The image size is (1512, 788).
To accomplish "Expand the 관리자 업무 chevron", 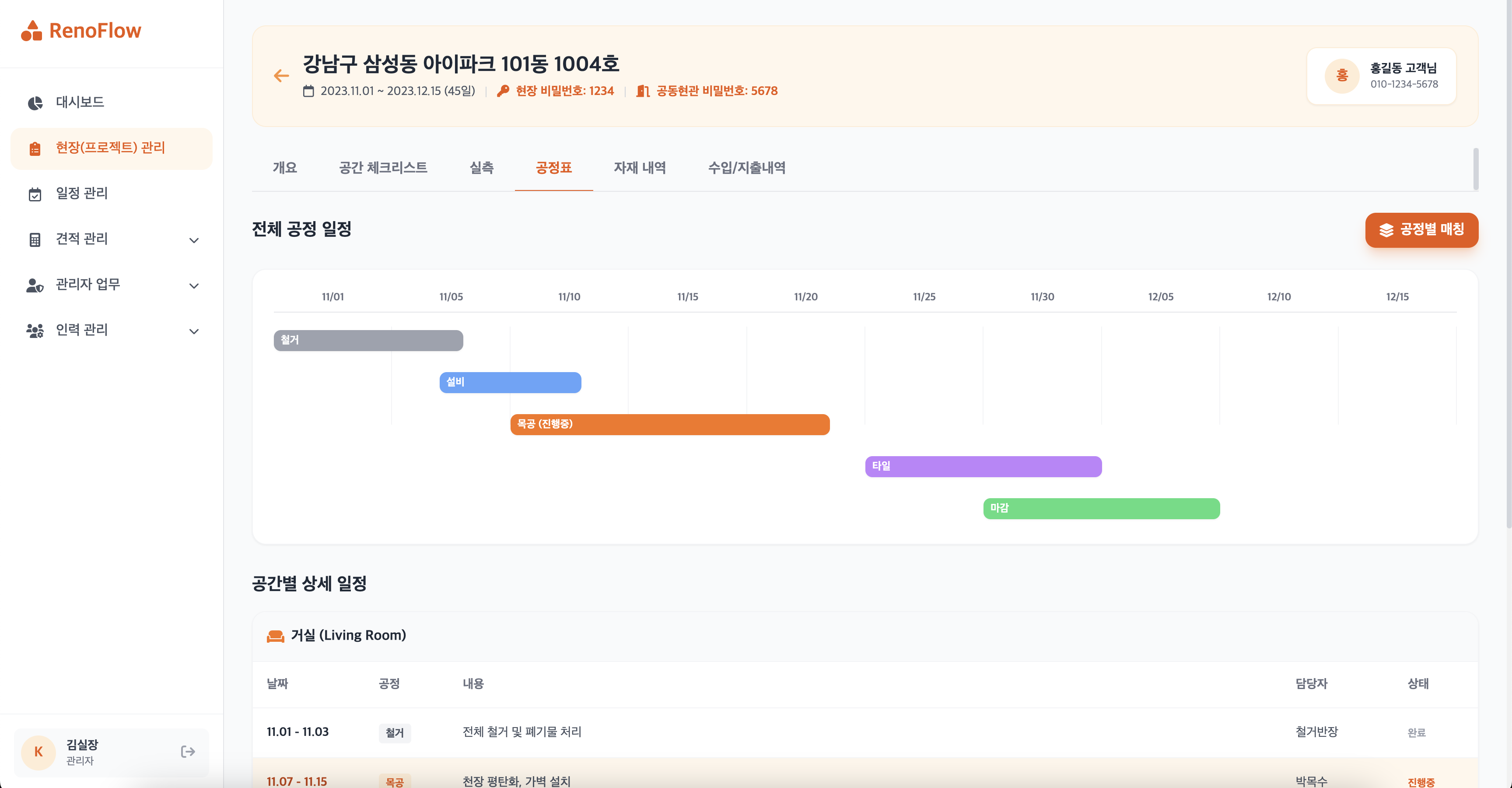I will coord(194,286).
